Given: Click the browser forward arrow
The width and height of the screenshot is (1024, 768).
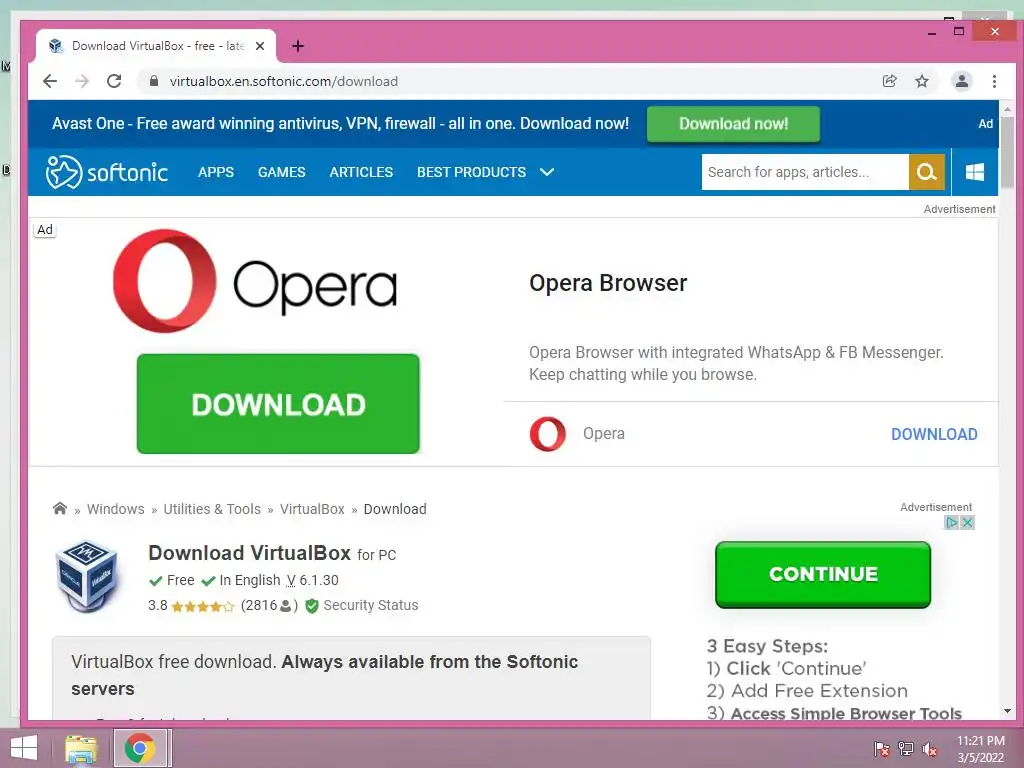Looking at the screenshot, I should point(82,81).
